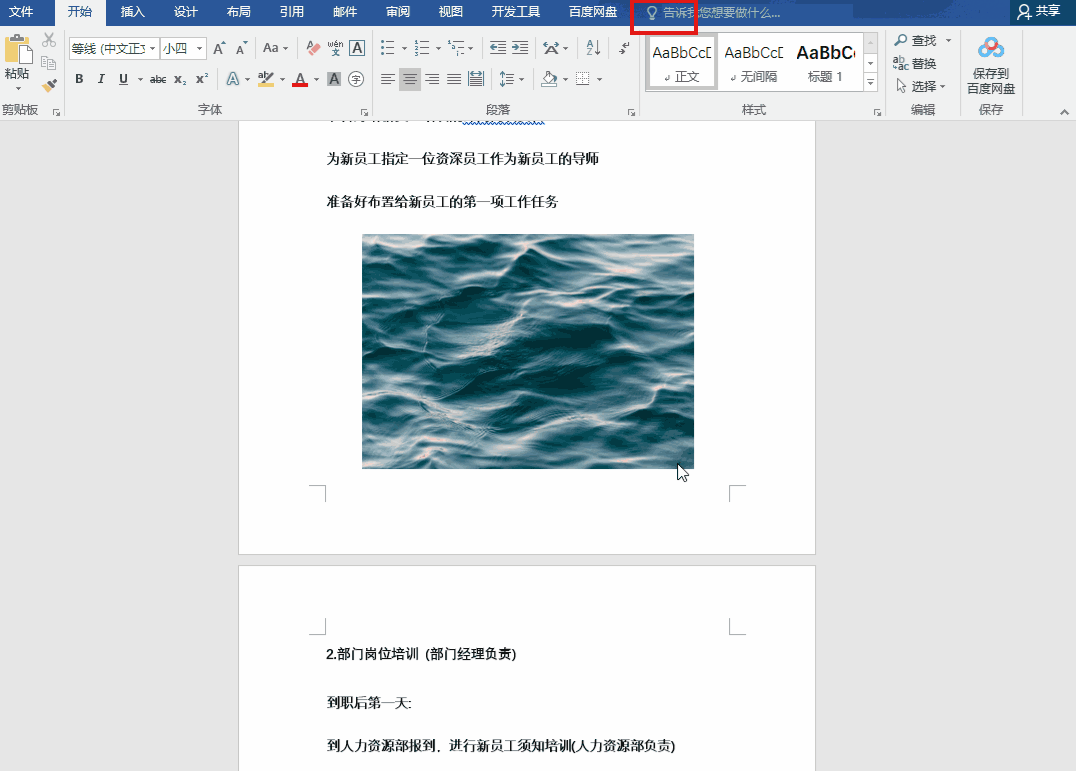Decrease font size with smaller A icon
The image size is (1076, 771).
(x=241, y=48)
